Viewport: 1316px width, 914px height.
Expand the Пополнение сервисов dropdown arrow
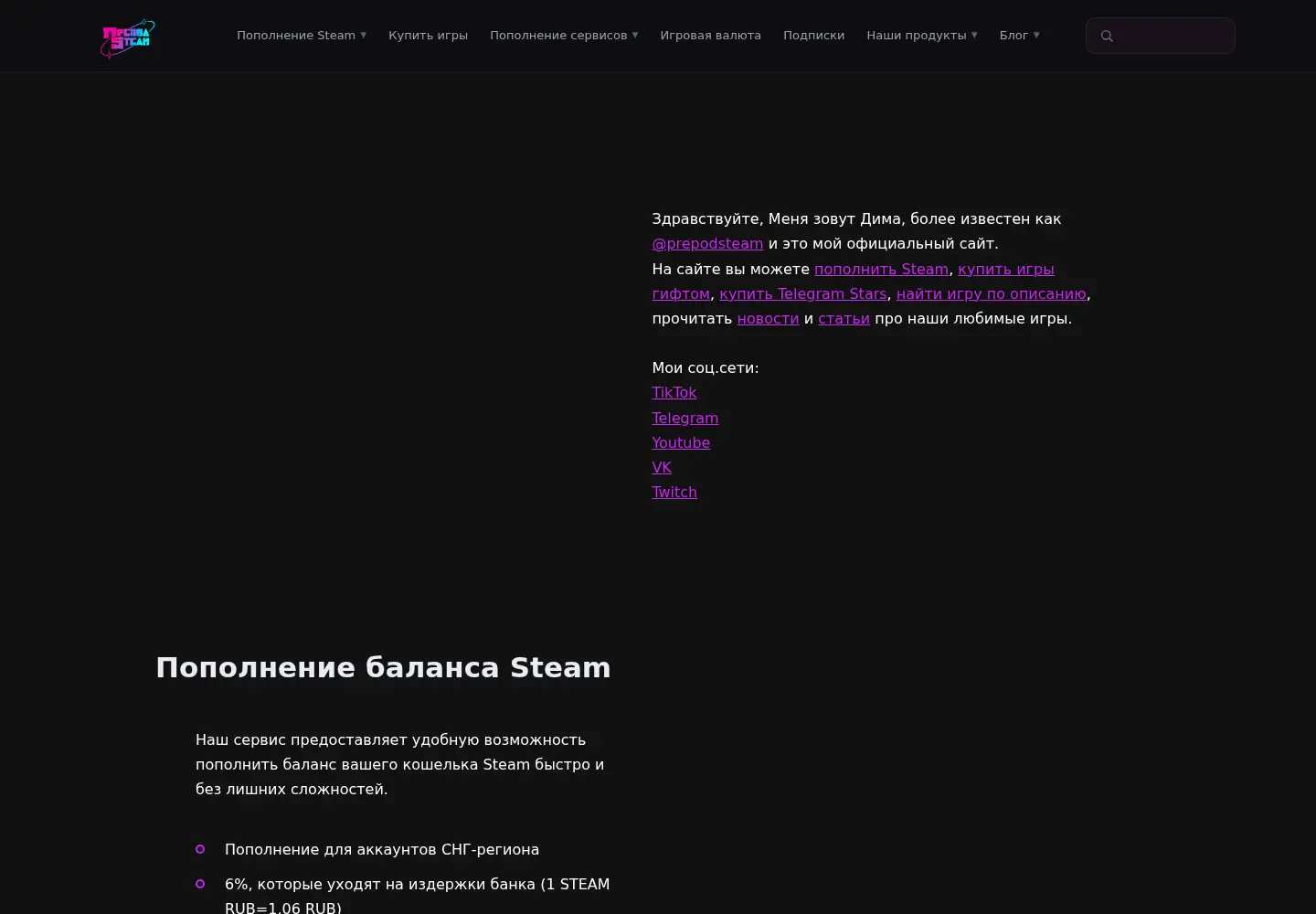tap(635, 35)
